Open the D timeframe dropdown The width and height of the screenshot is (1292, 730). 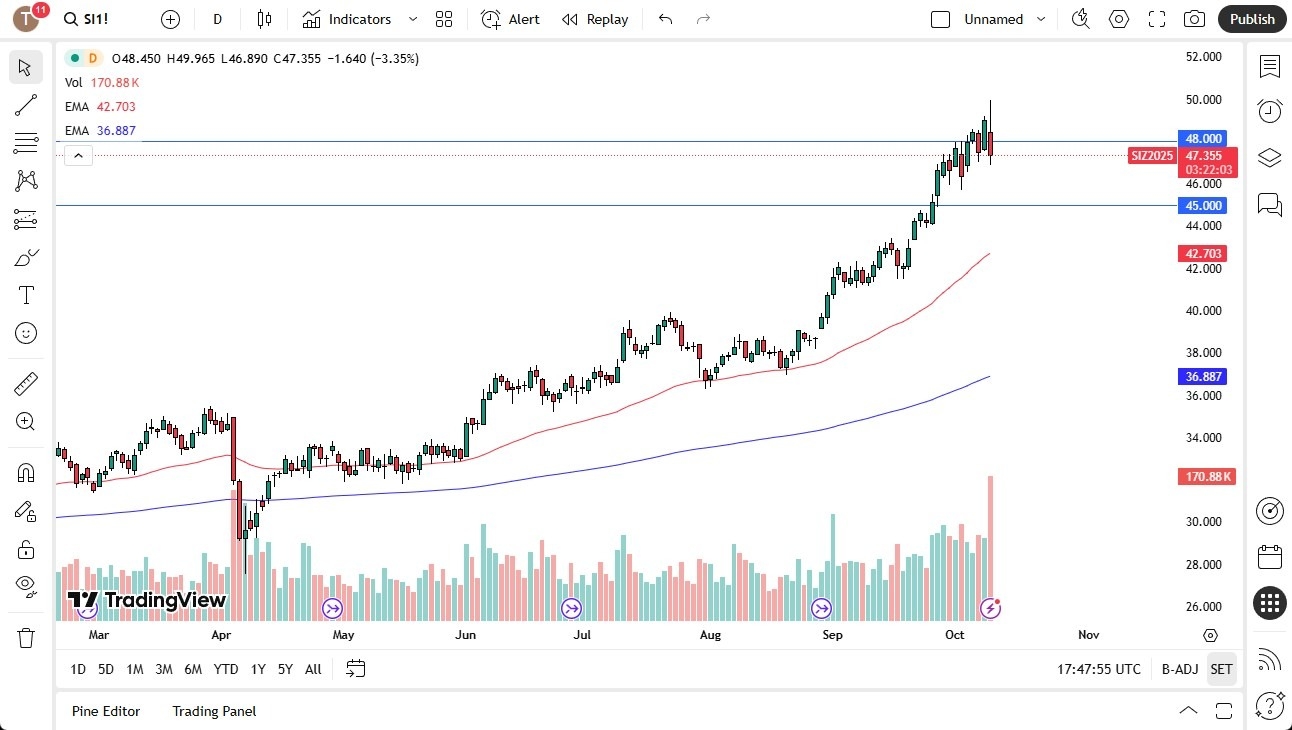coord(217,19)
